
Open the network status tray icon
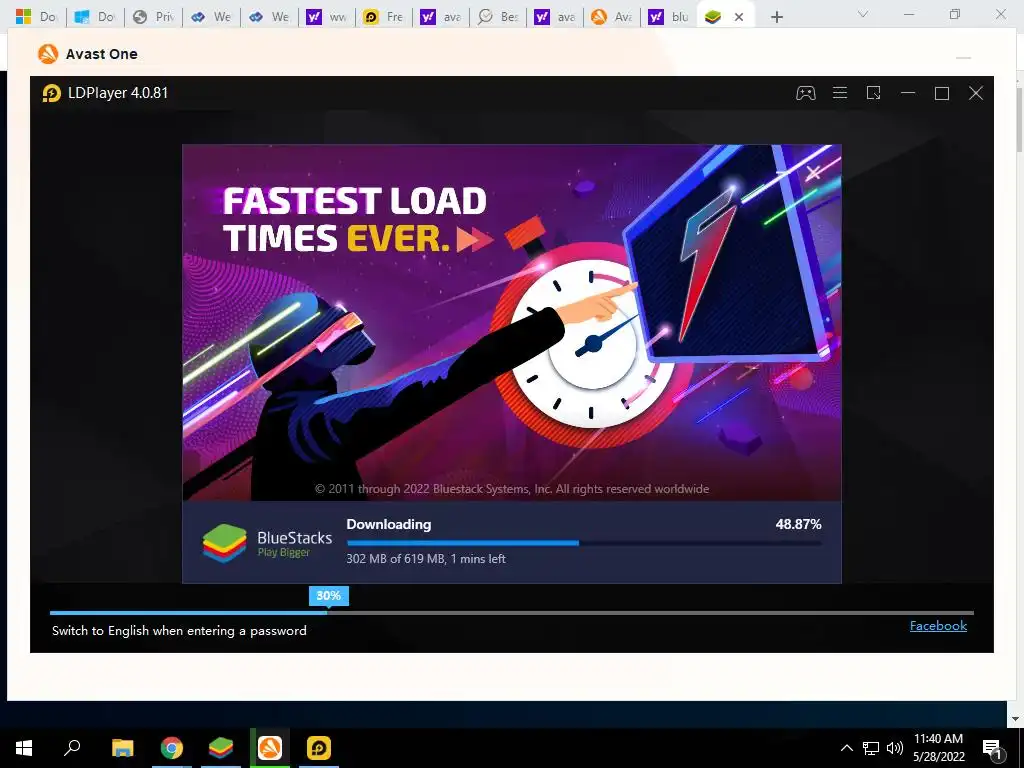[x=871, y=748]
